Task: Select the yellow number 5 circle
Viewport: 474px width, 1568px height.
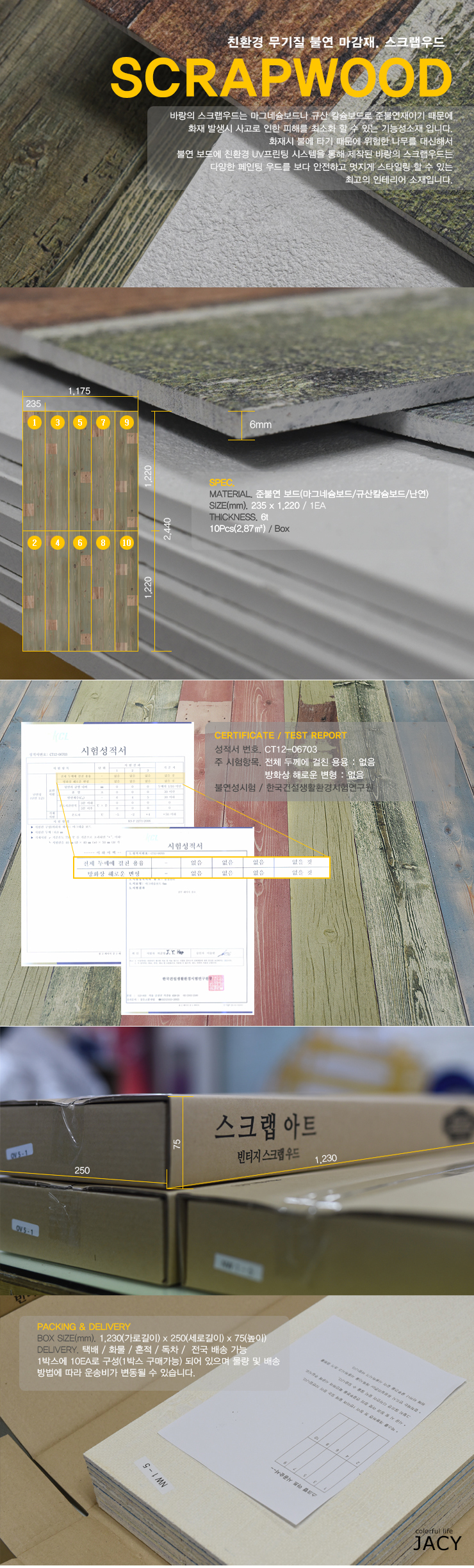Action: (x=80, y=422)
